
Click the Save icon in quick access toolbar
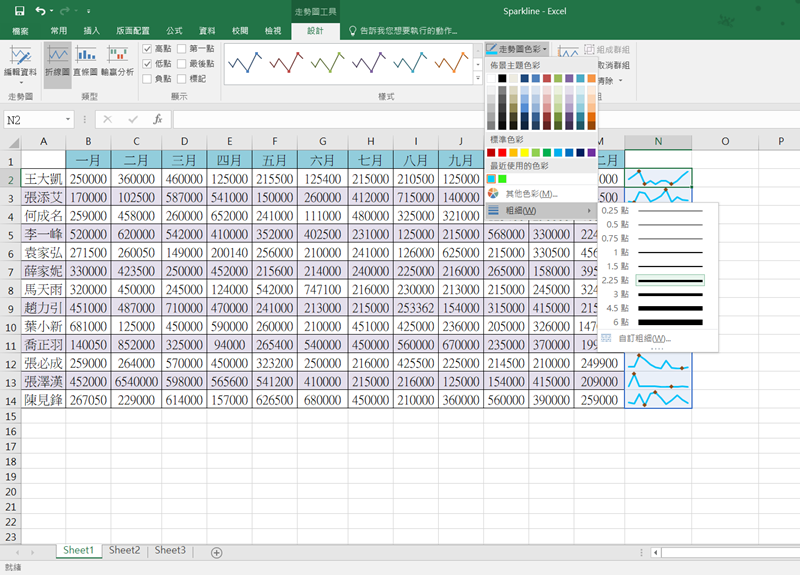[19, 11]
